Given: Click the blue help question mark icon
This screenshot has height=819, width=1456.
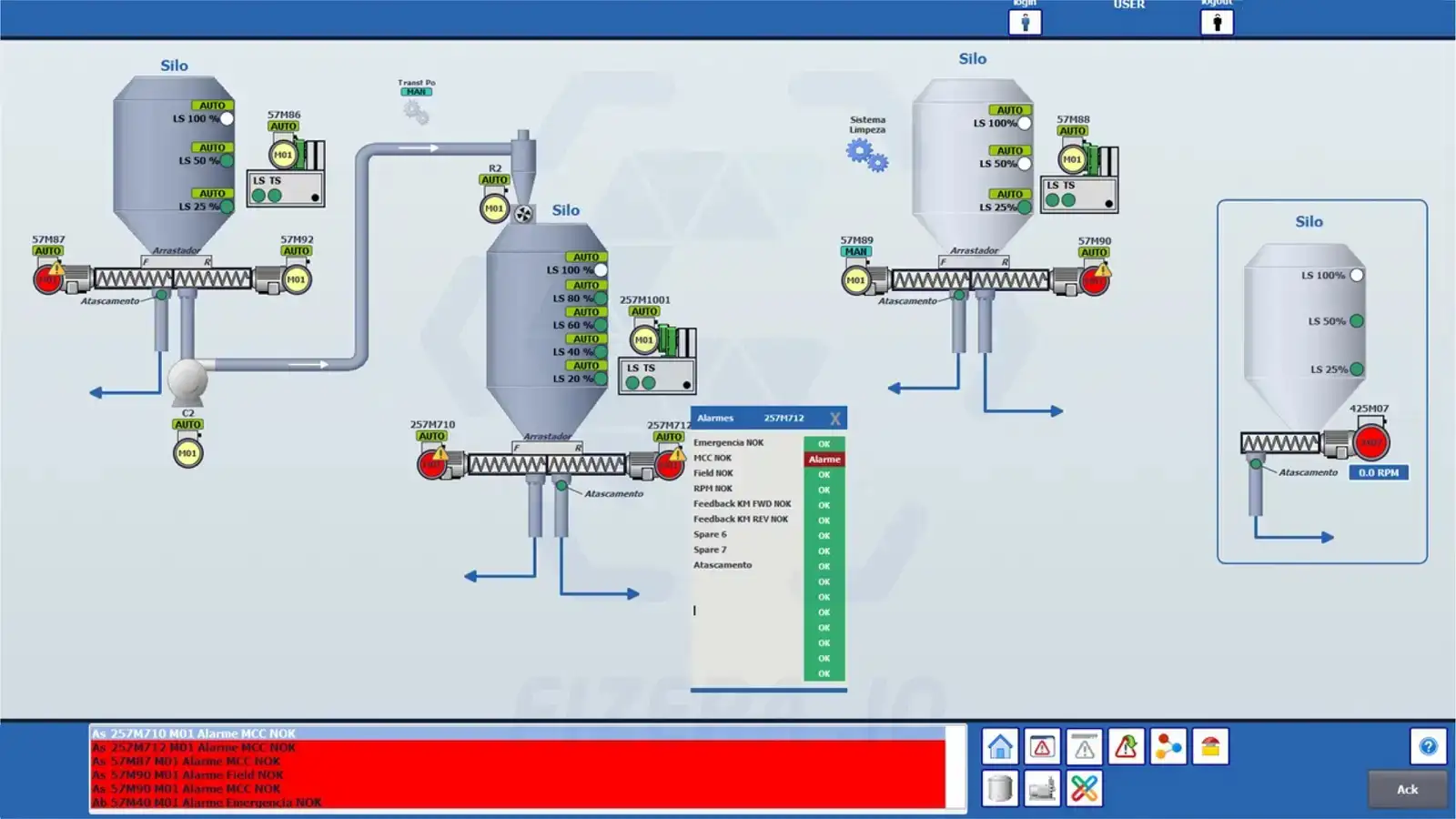Looking at the screenshot, I should (x=1428, y=747).
